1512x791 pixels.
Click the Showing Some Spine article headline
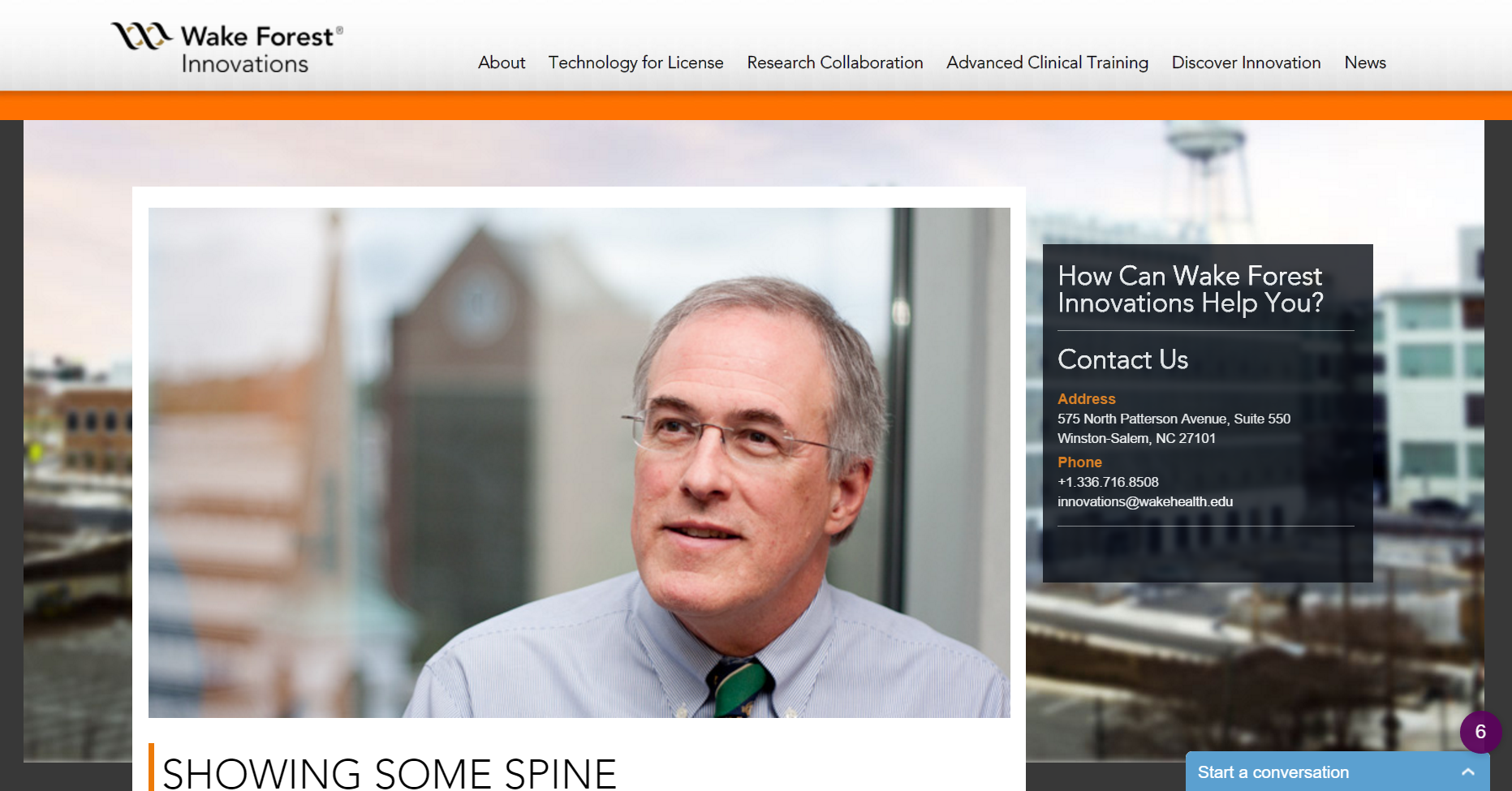click(390, 773)
